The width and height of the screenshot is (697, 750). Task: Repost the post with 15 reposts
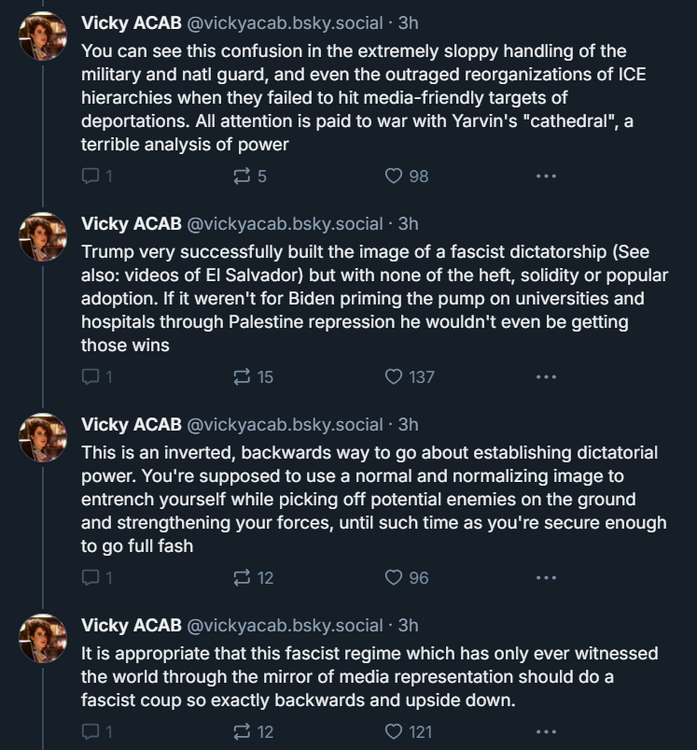240,377
